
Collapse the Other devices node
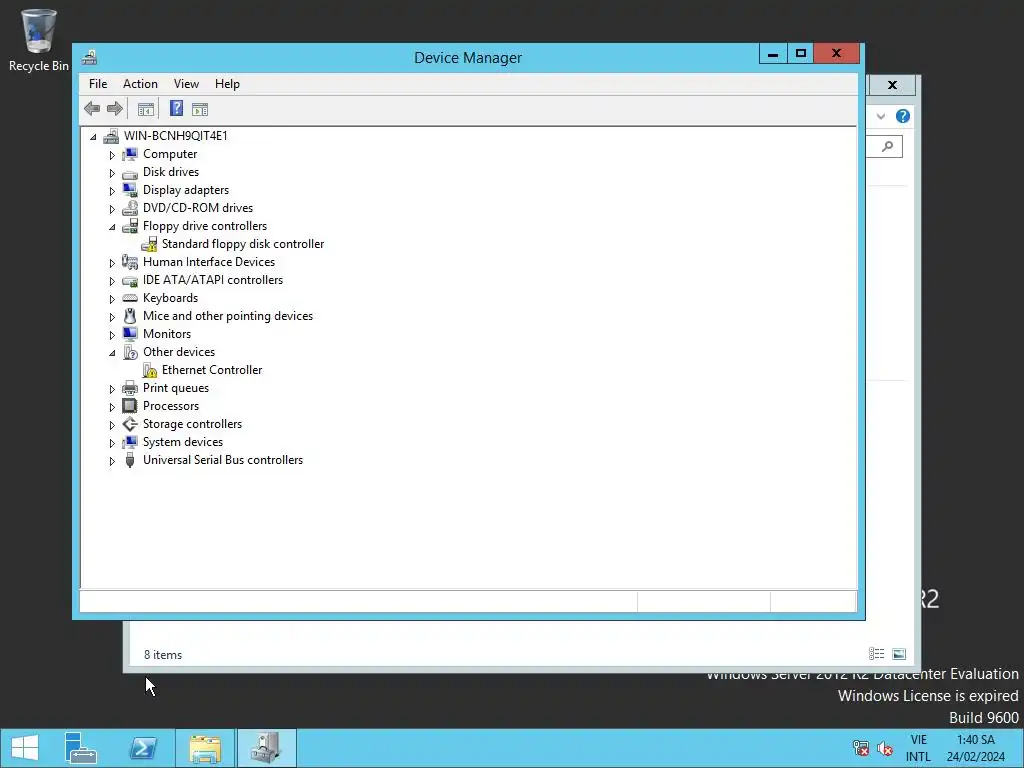coord(112,353)
